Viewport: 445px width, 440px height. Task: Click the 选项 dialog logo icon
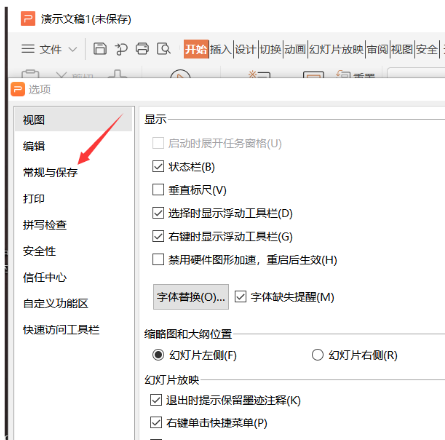pyautogui.click(x=18, y=89)
